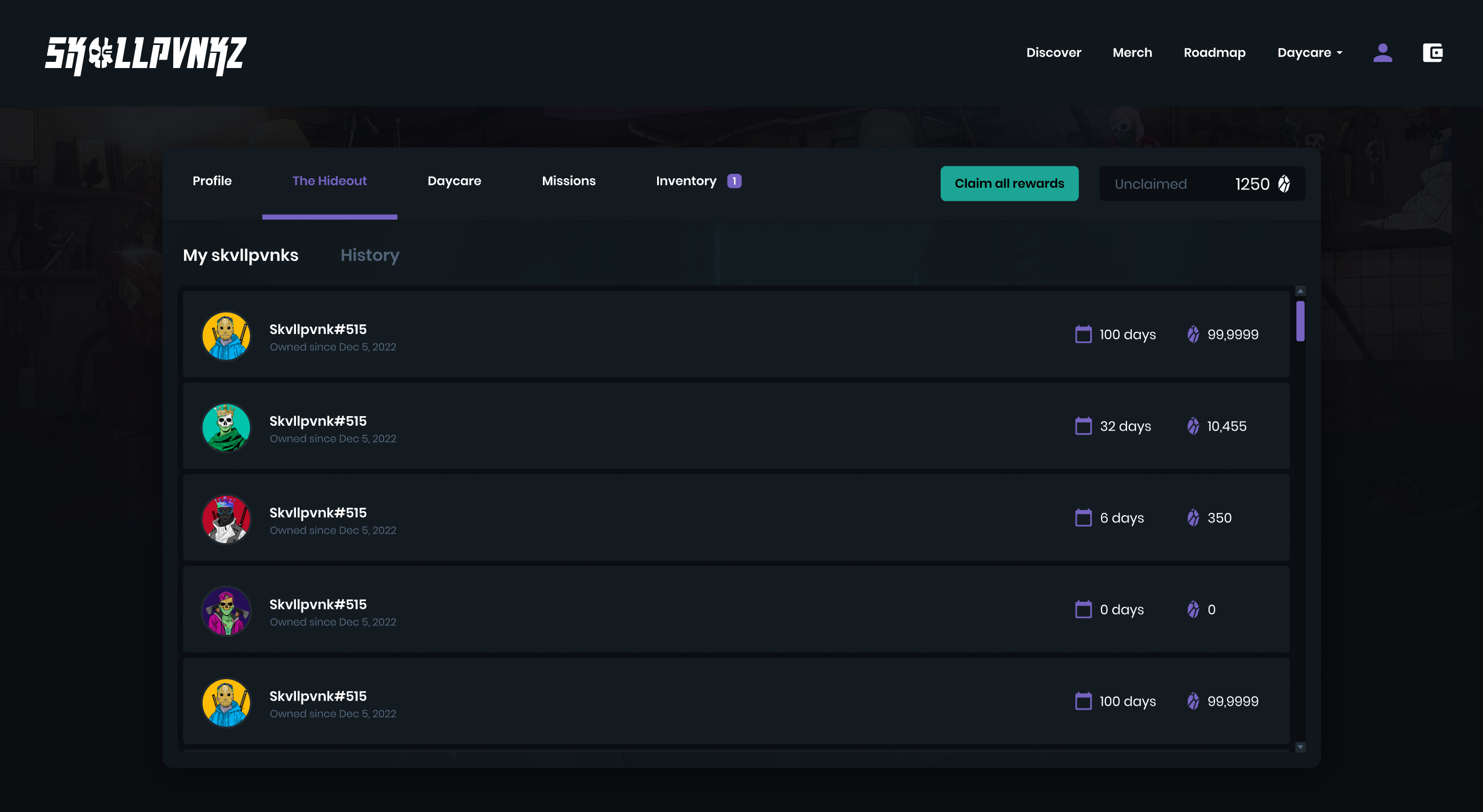
Task: Click the 0 days text
Action: (x=1122, y=609)
